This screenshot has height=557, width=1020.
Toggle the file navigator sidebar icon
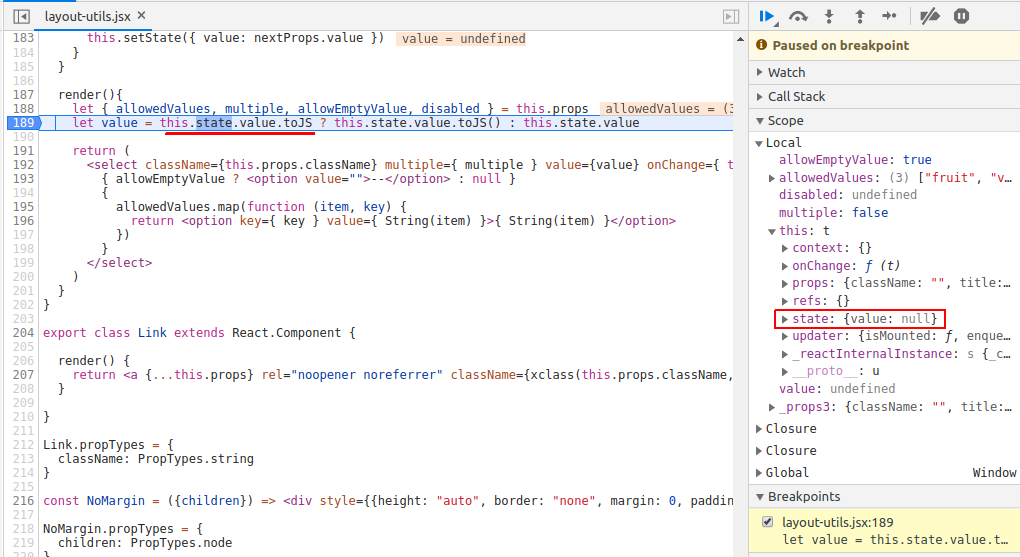pyautogui.click(x=21, y=16)
